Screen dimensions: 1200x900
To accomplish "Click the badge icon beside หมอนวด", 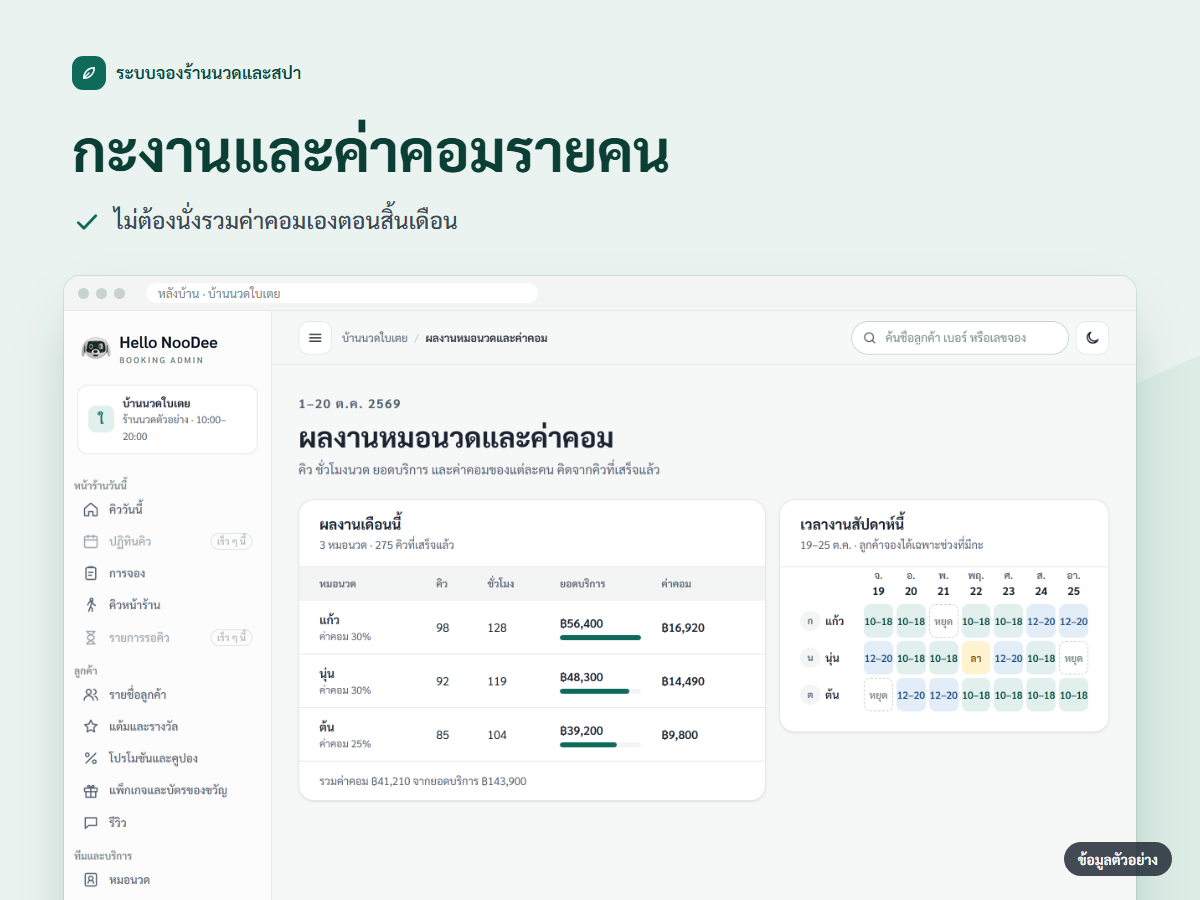I will 91,880.
